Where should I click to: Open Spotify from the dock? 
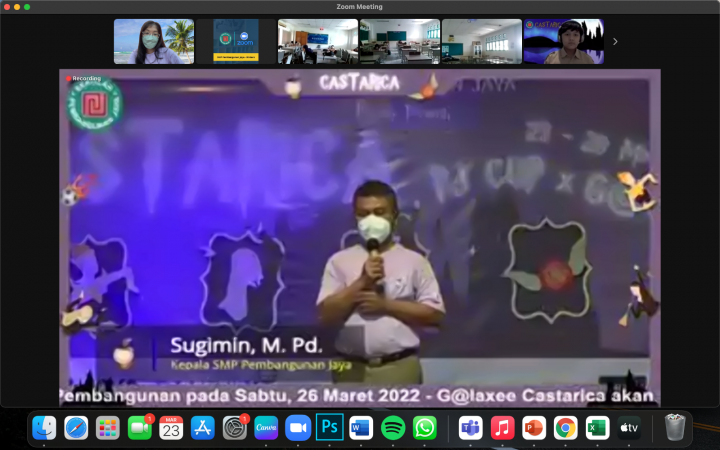tap(393, 428)
